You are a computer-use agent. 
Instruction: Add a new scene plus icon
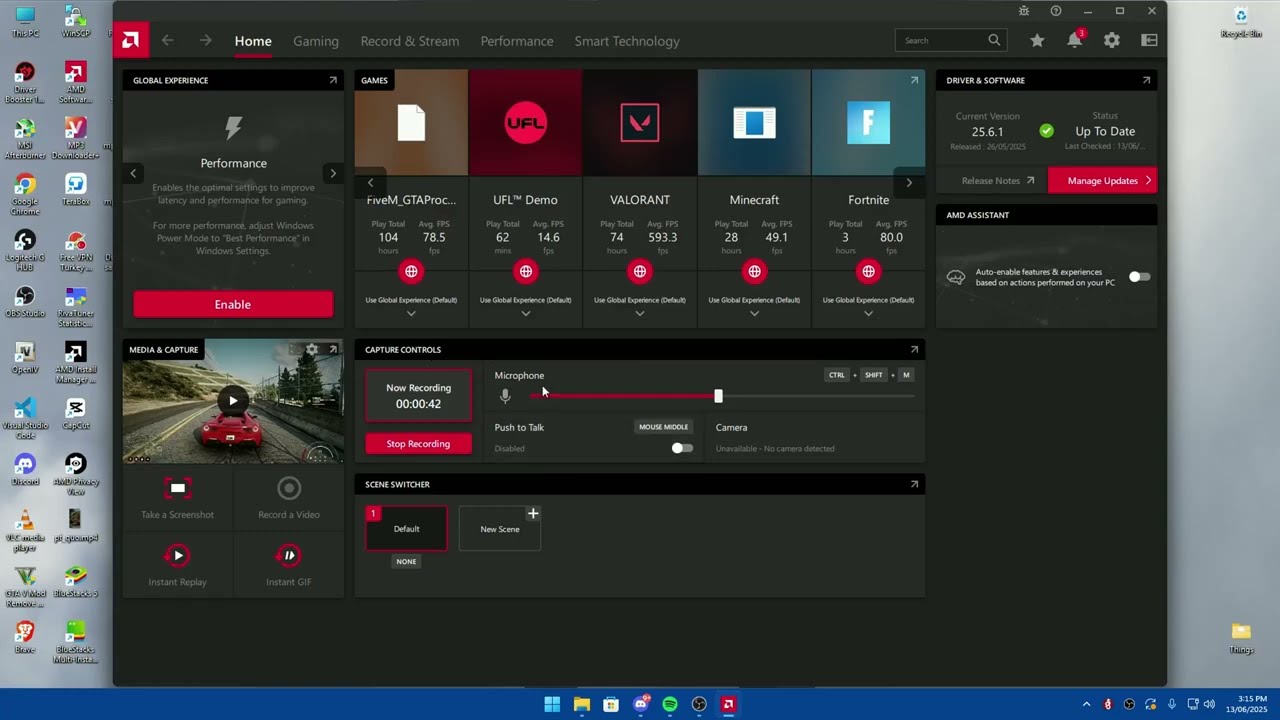pyautogui.click(x=533, y=513)
